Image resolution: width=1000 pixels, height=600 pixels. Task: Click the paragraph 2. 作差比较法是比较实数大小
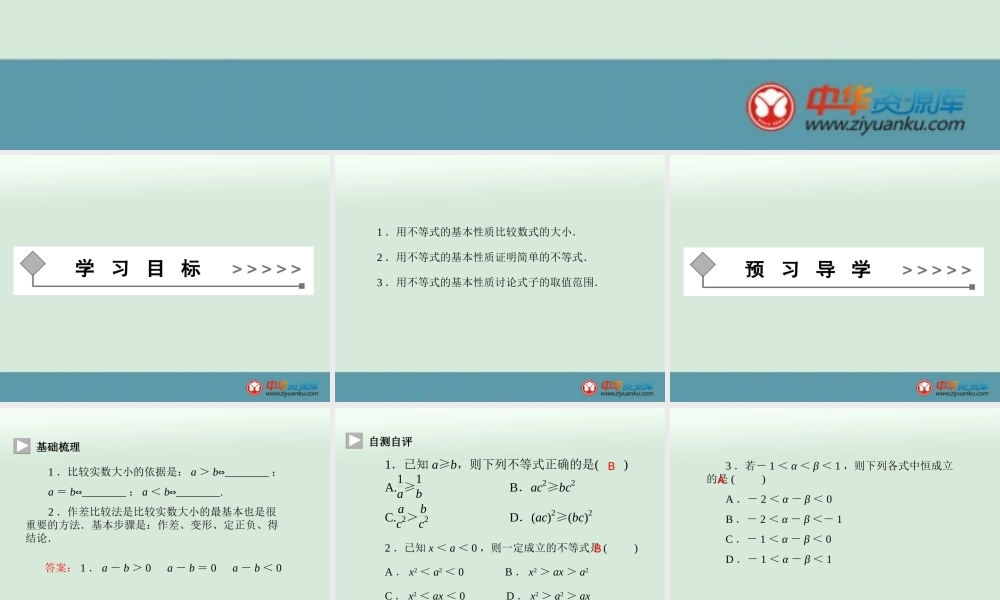click(152, 525)
